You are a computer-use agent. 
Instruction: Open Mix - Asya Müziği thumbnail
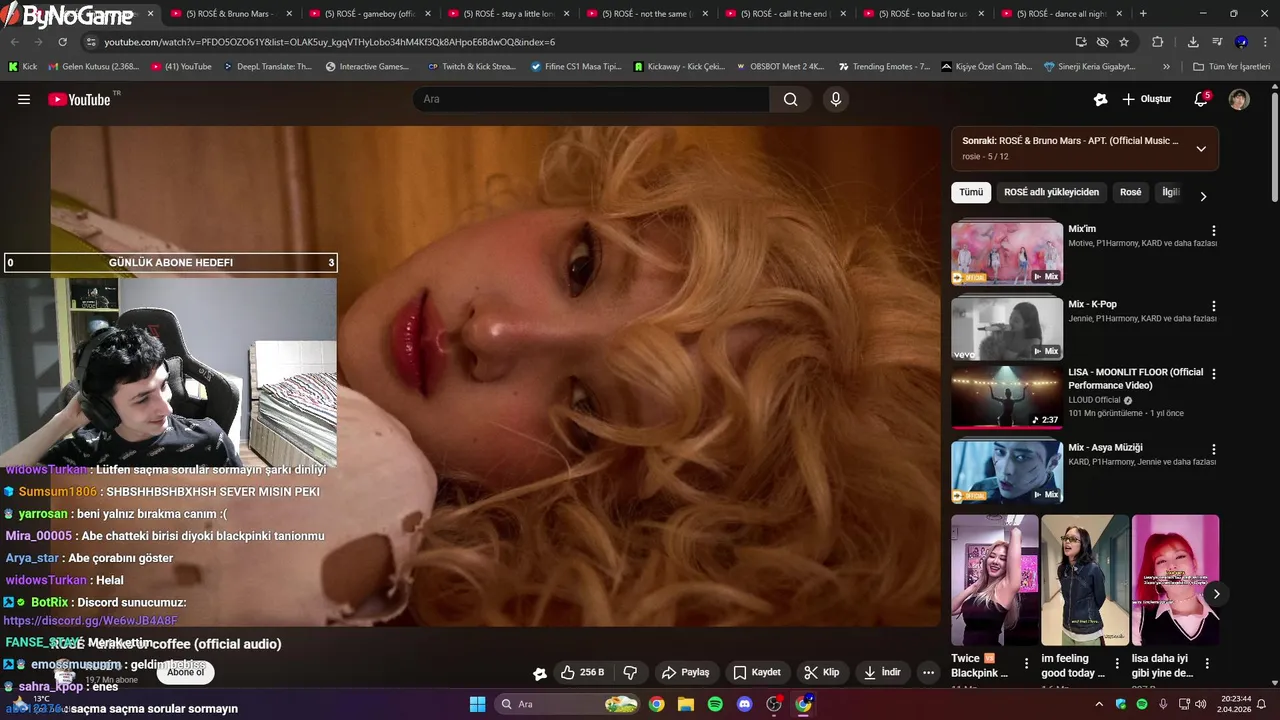click(1007, 471)
